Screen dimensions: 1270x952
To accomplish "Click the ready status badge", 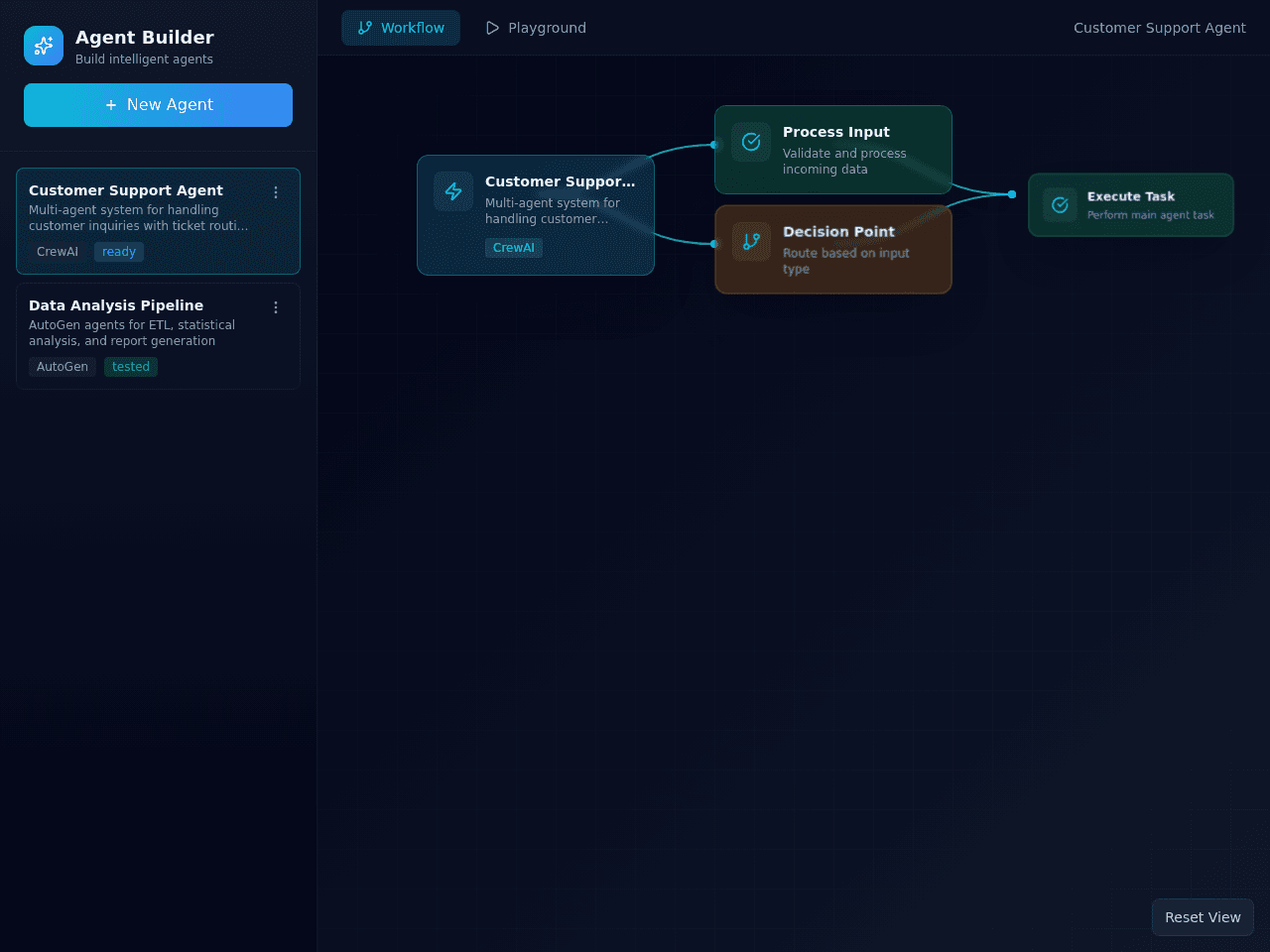I will (119, 252).
